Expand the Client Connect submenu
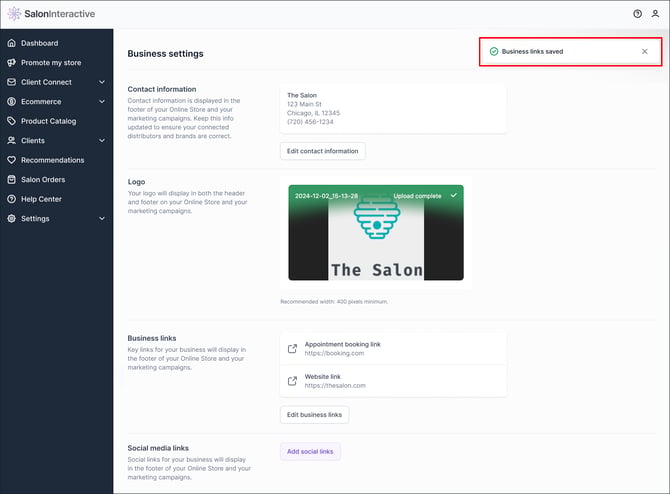The height and width of the screenshot is (494, 670). pyautogui.click(x=102, y=82)
